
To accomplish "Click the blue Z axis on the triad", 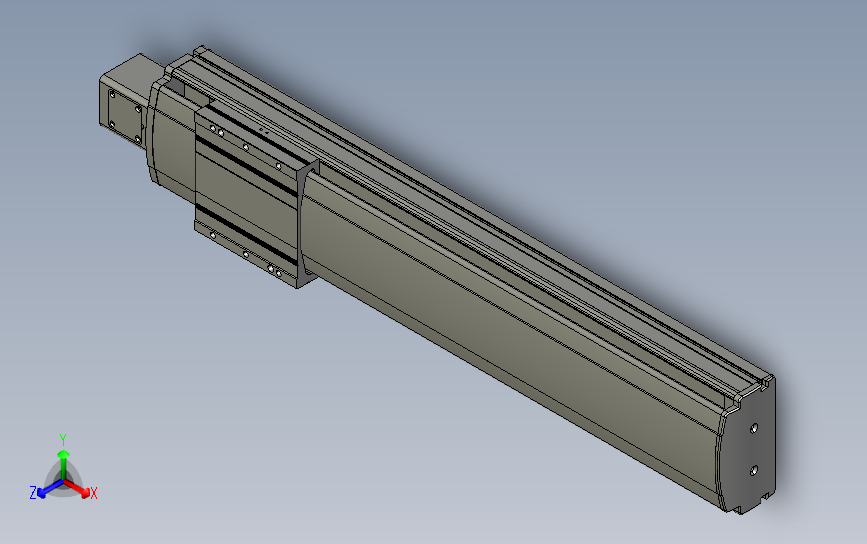I will (50, 489).
